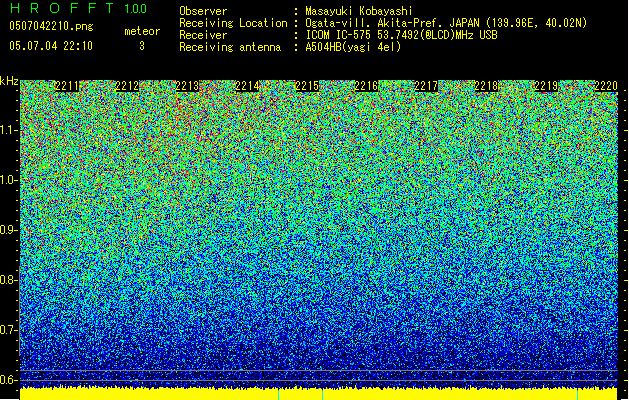Click the 2212 time marker

tap(127, 86)
